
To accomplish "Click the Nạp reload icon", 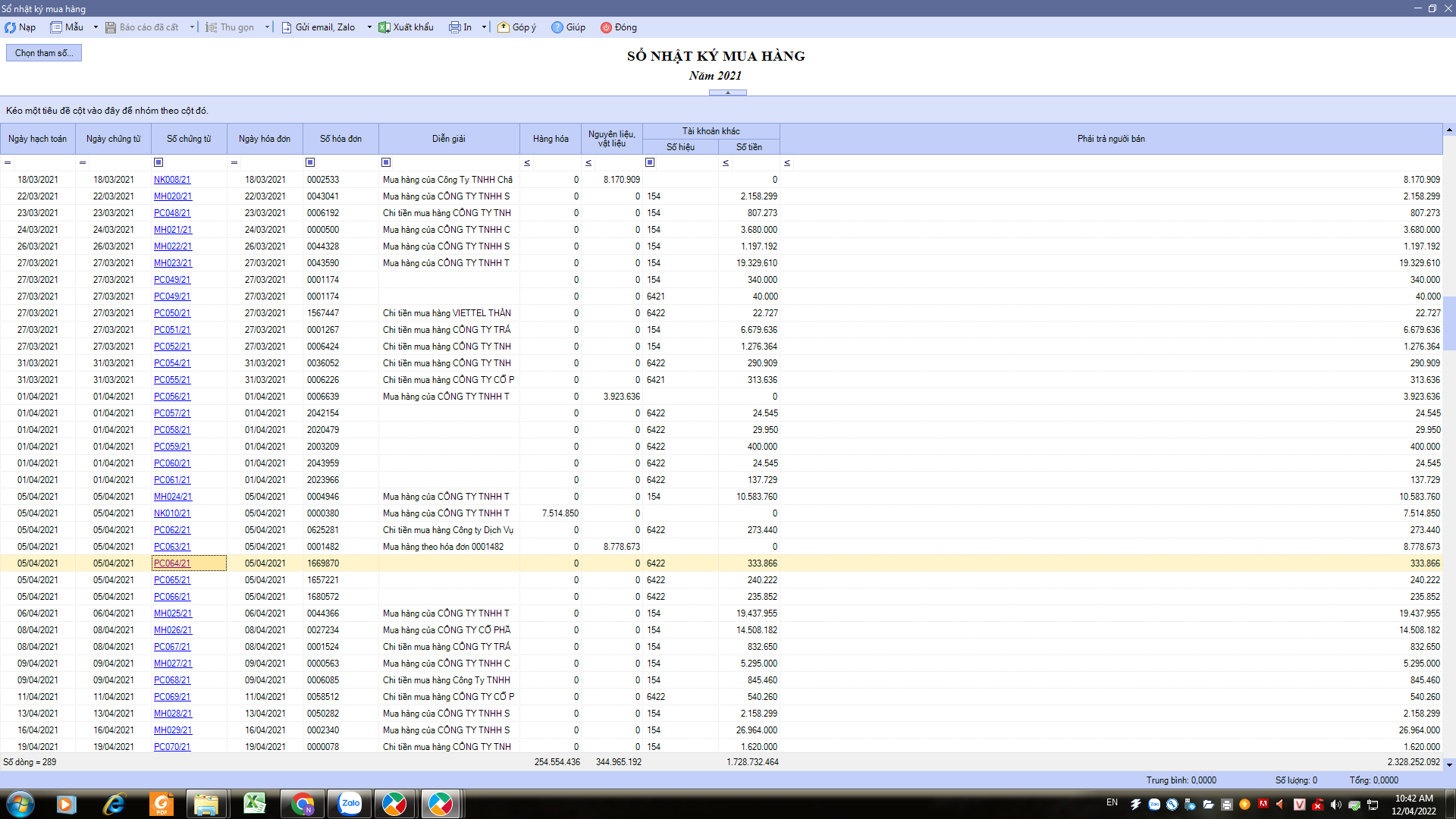I will (x=11, y=27).
